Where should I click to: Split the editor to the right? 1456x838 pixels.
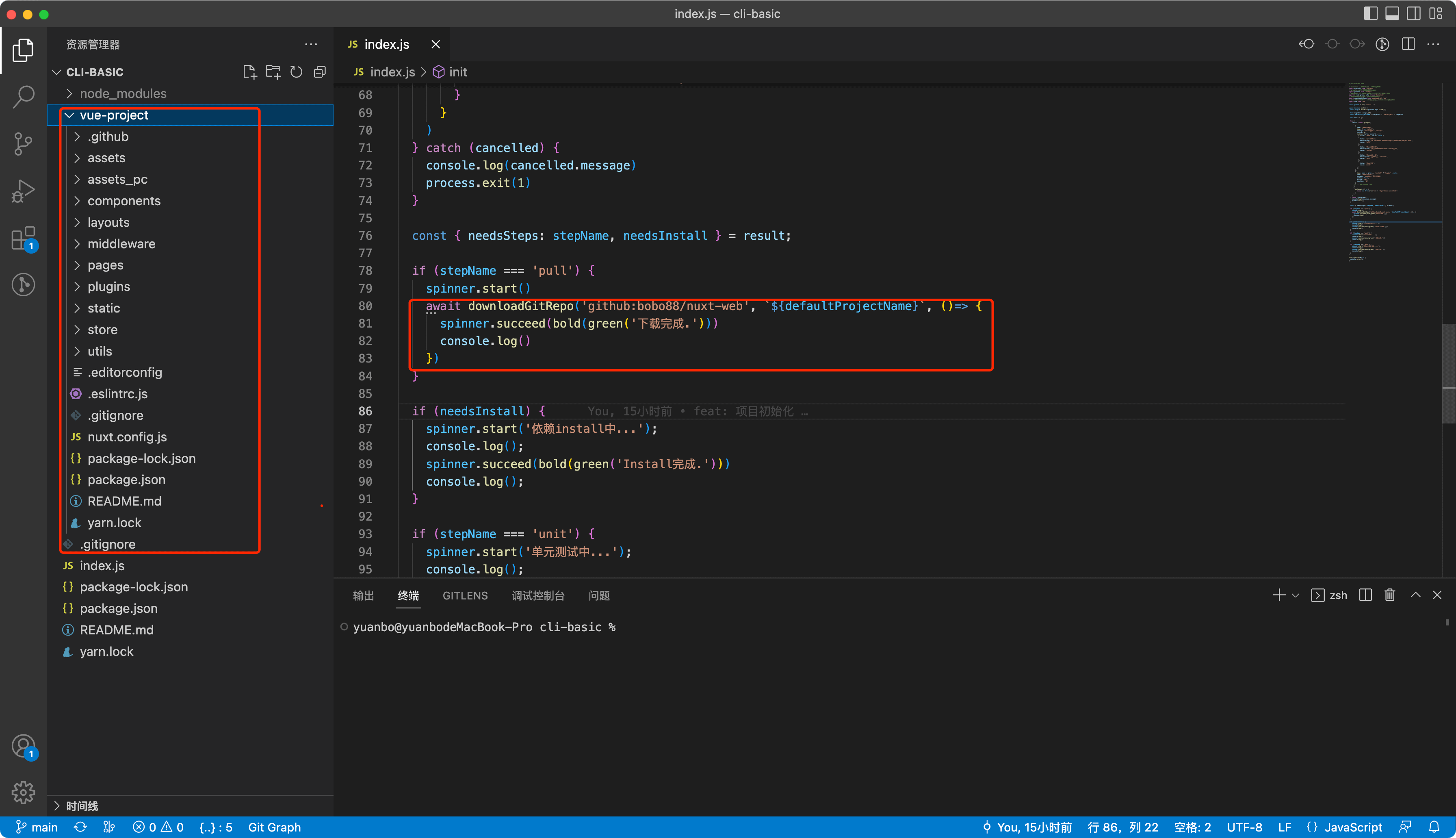pyautogui.click(x=1408, y=44)
